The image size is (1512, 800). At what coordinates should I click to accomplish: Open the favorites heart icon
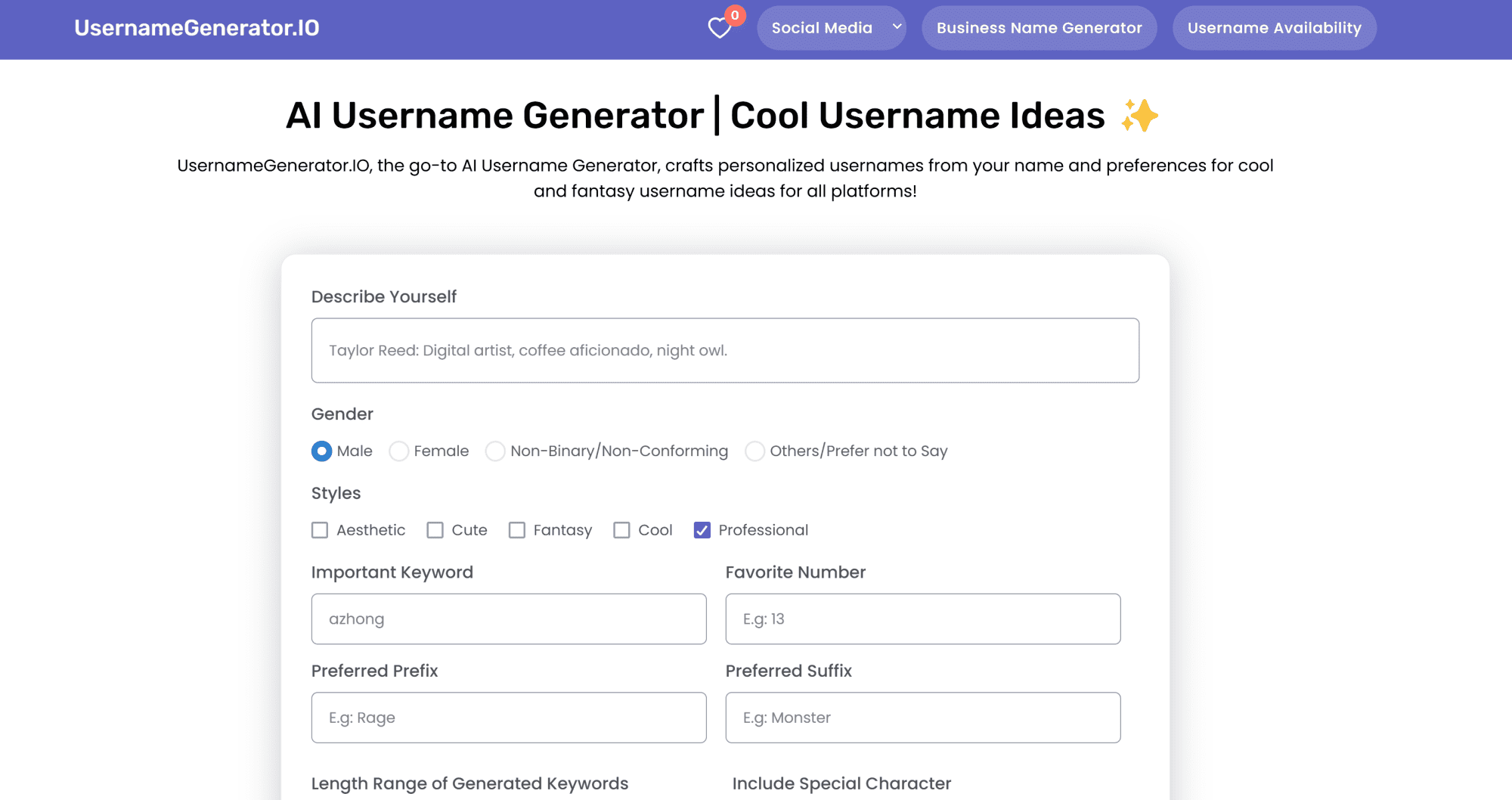720,28
